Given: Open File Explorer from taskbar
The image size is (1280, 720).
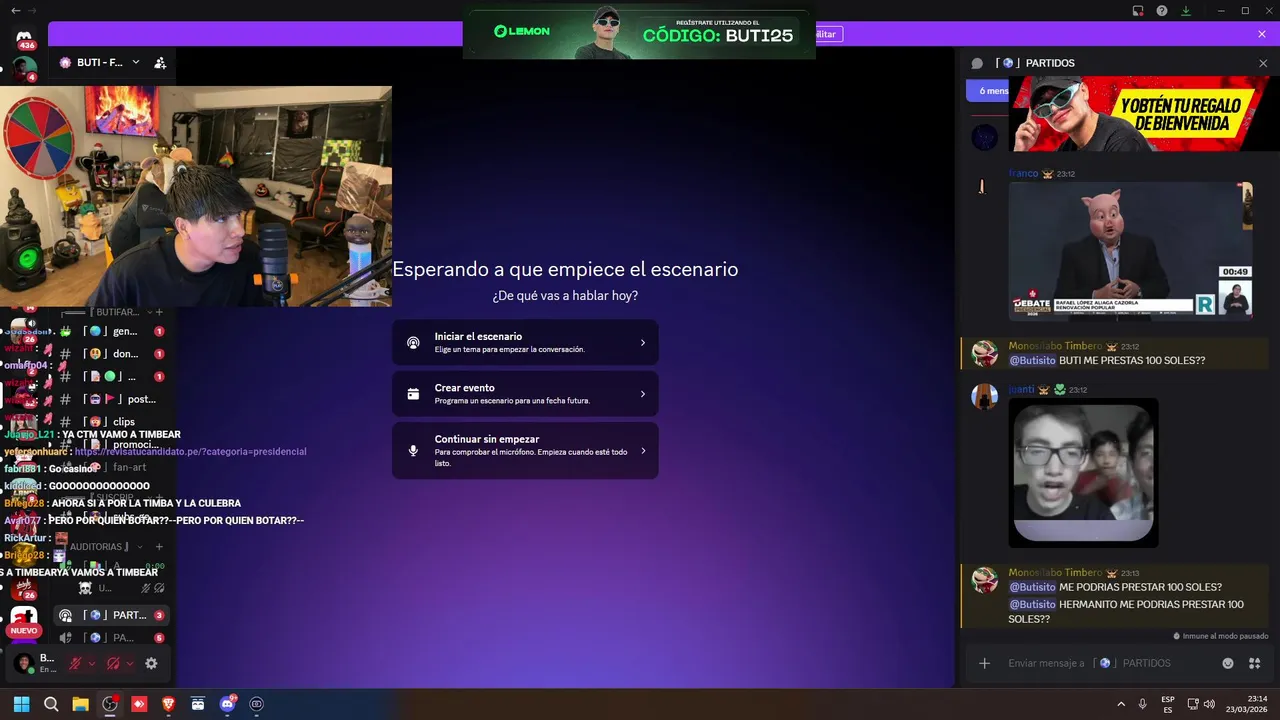Looking at the screenshot, I should pos(80,704).
